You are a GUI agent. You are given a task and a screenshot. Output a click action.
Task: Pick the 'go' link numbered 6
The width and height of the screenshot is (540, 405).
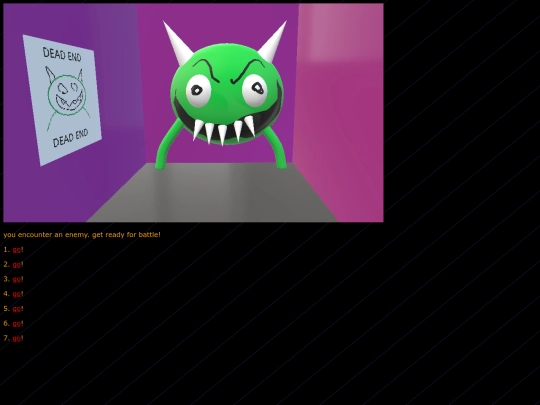pyautogui.click(x=17, y=324)
